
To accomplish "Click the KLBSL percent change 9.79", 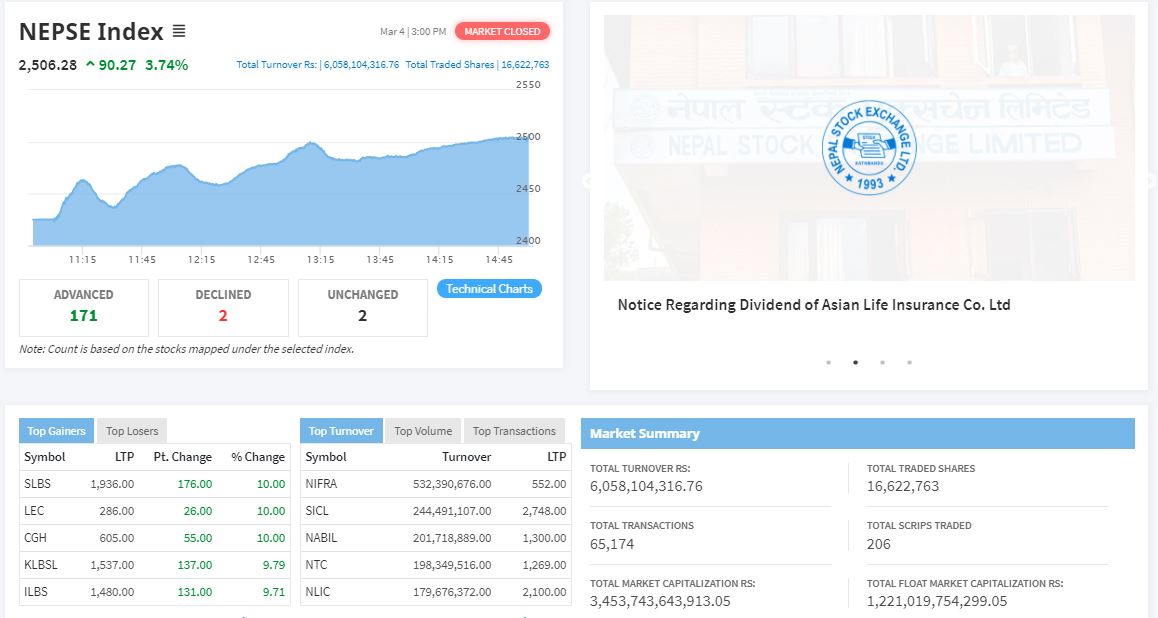I will [x=274, y=565].
